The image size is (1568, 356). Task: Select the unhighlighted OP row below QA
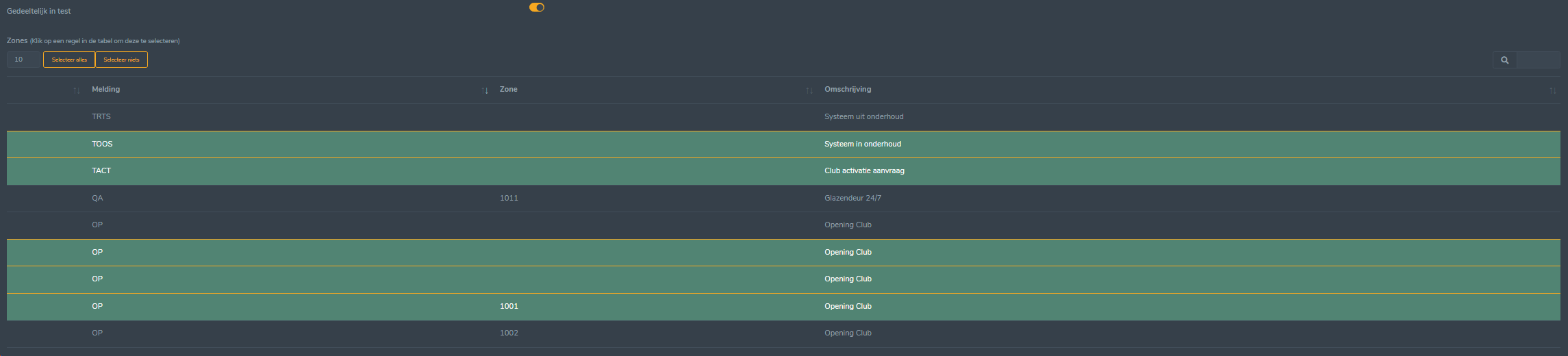[x=783, y=225]
